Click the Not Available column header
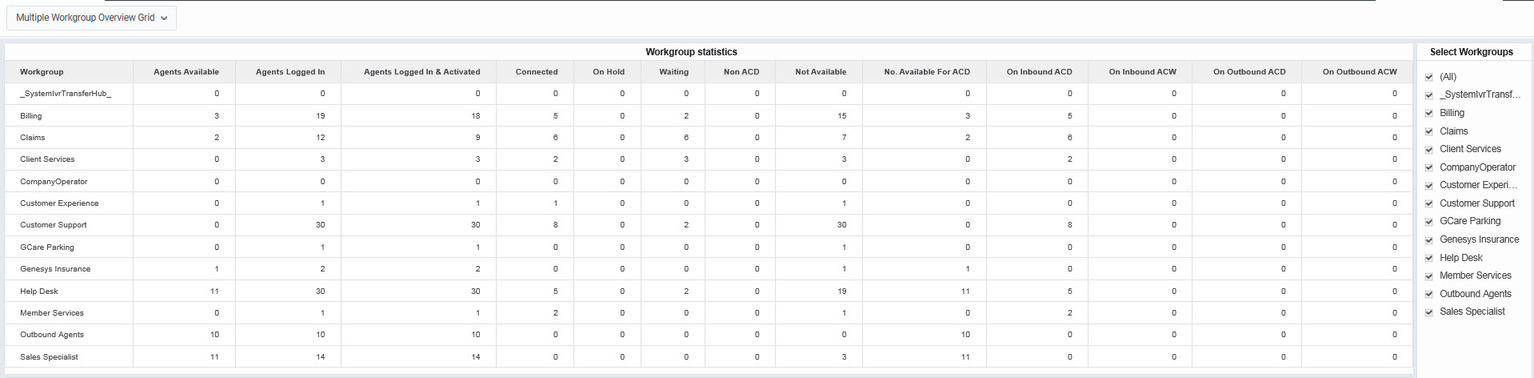Image resolution: width=1534 pixels, height=378 pixels. (820, 72)
